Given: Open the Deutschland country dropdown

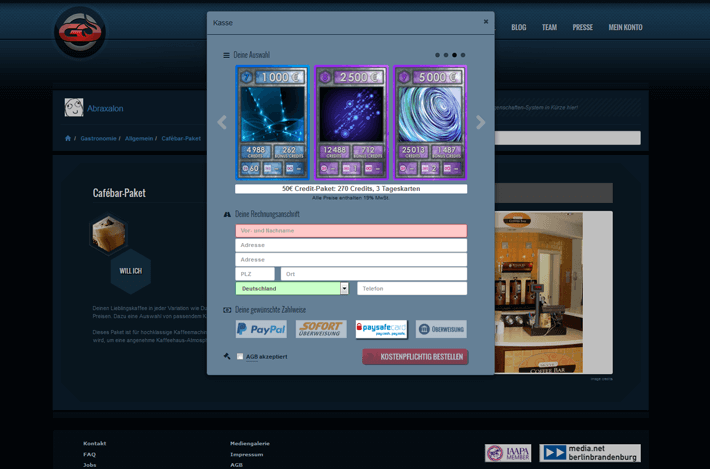Looking at the screenshot, I should click(344, 288).
